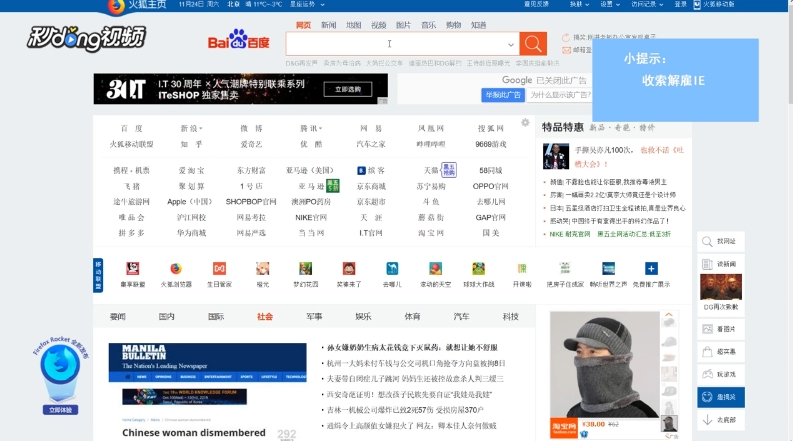Click the I.T 30周年 banner ad
Viewport: 793px width, 441px height.
click(x=240, y=89)
